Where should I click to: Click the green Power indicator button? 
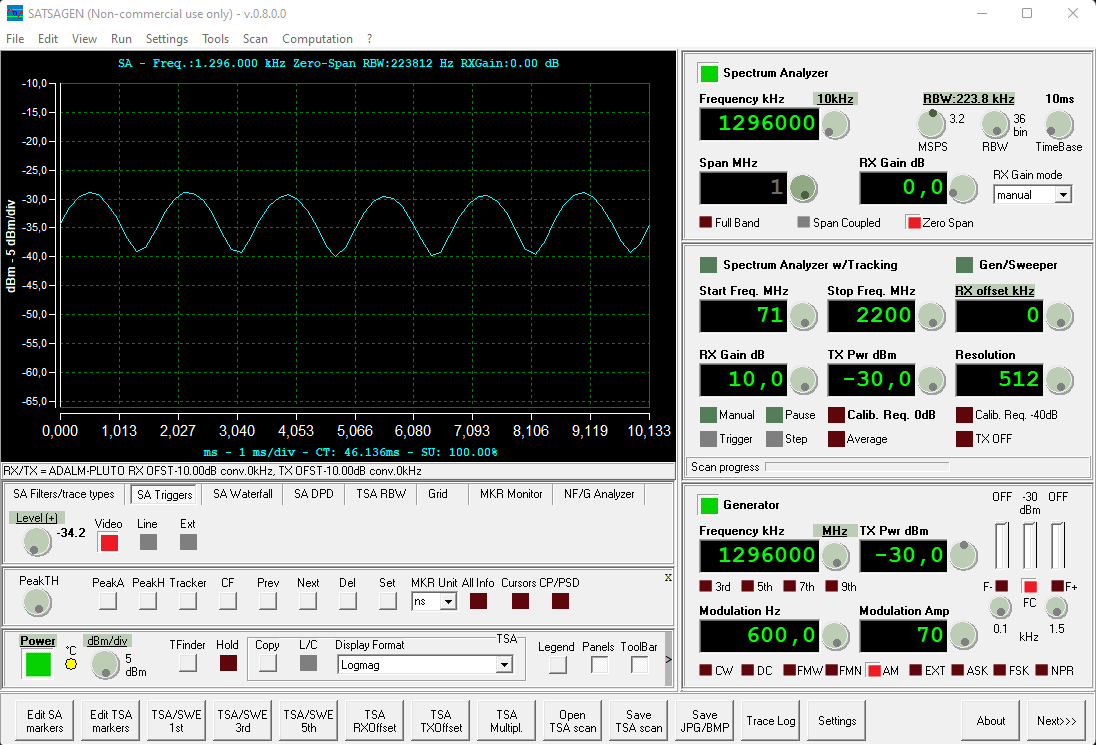pyautogui.click(x=38, y=664)
